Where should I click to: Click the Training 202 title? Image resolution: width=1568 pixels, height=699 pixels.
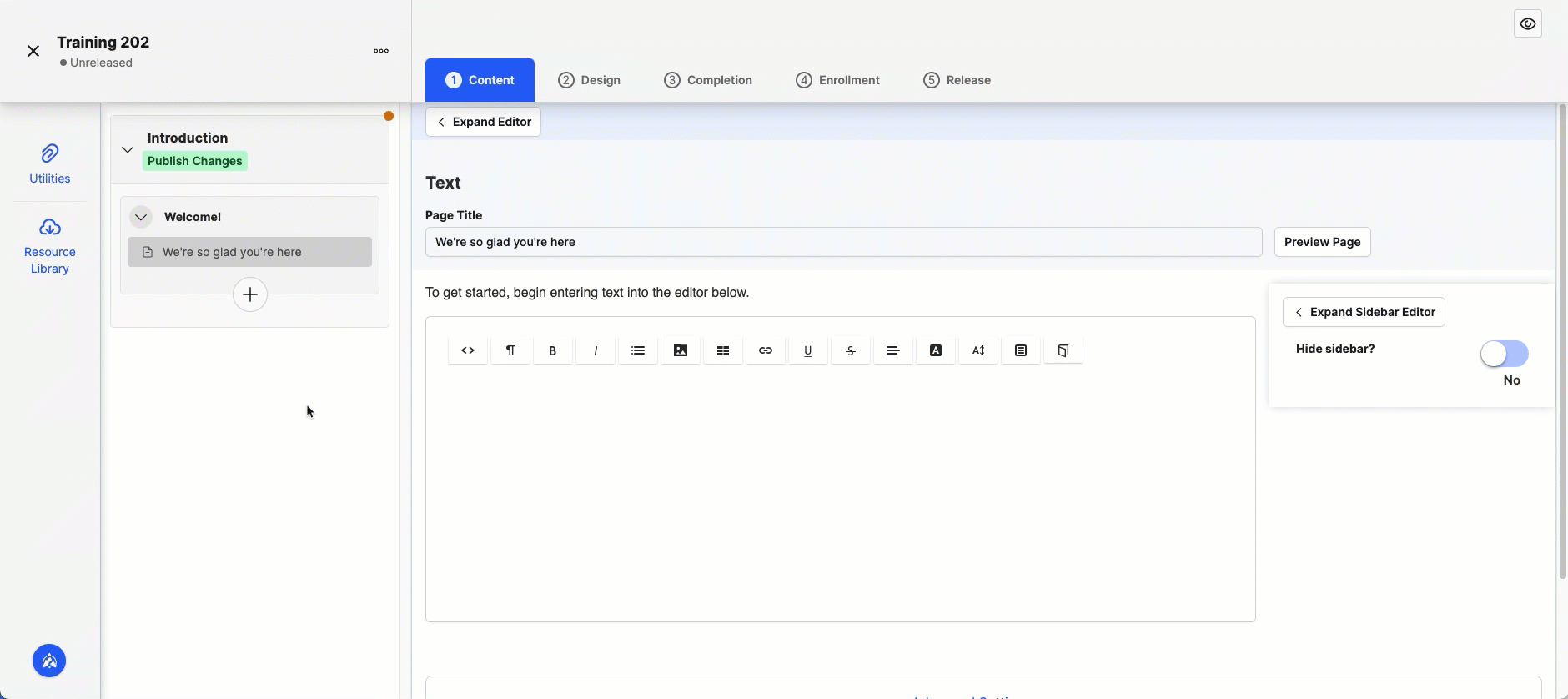(103, 43)
